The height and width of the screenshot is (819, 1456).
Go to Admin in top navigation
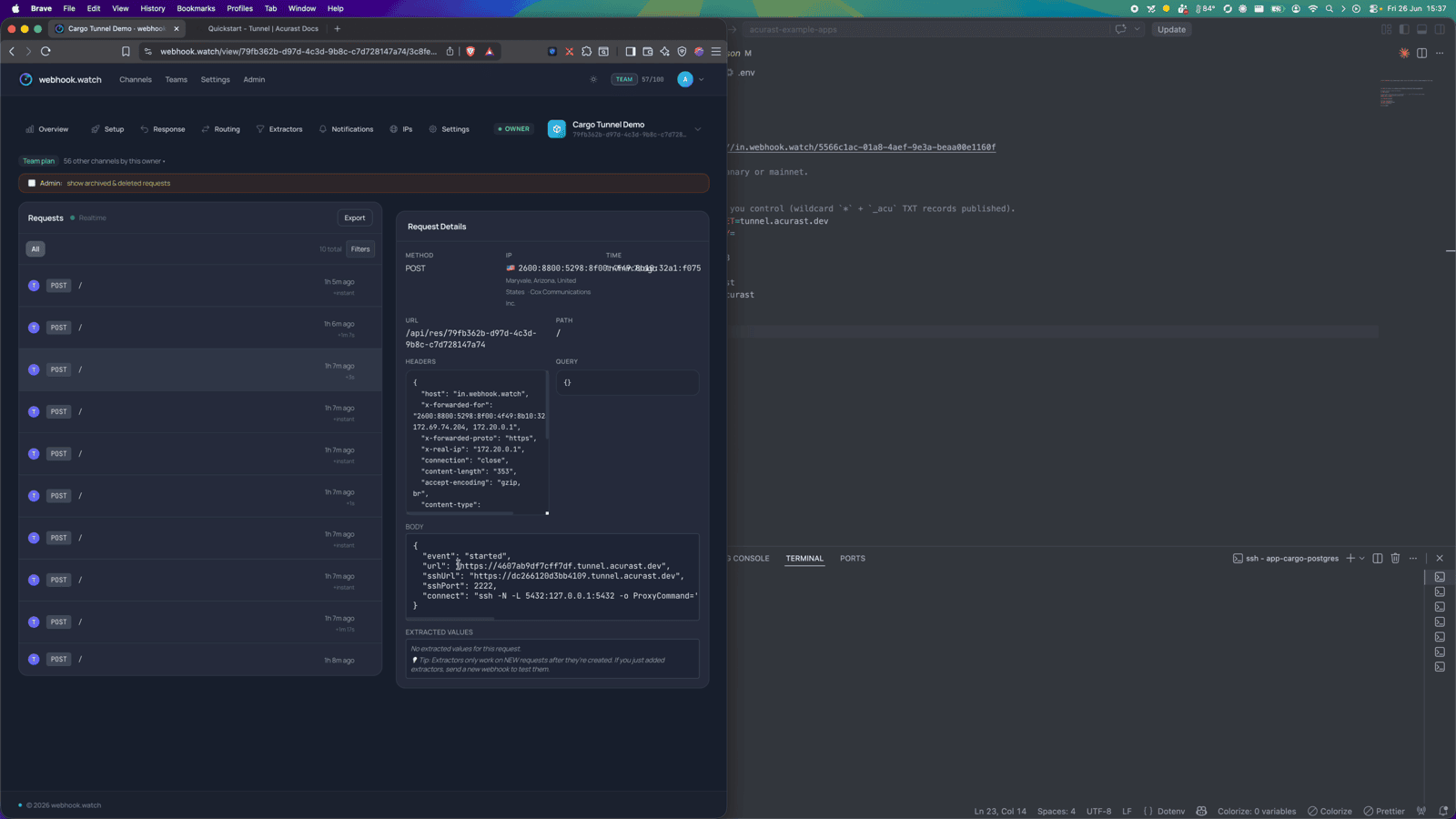(x=254, y=79)
